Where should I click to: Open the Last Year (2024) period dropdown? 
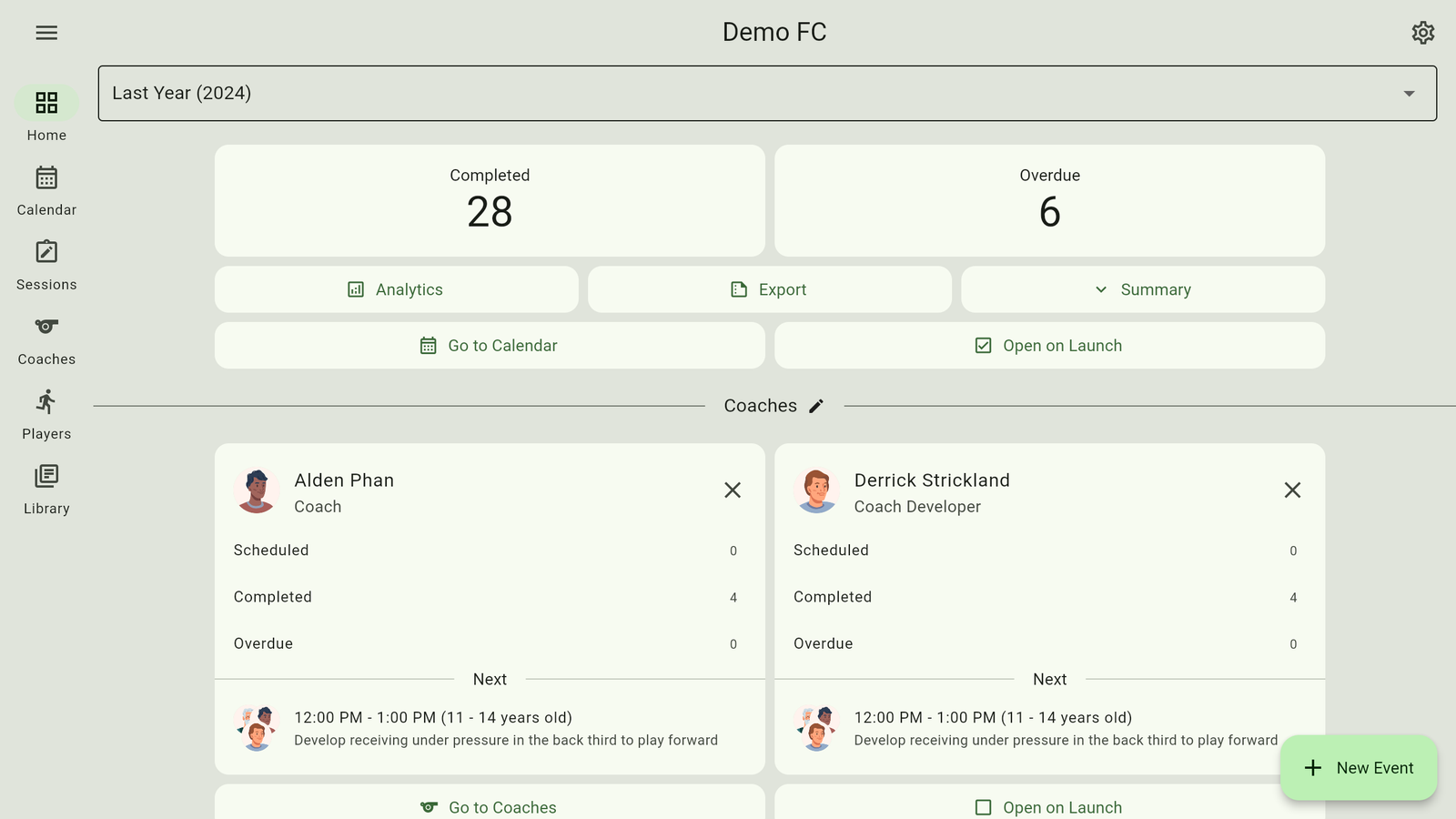[767, 93]
